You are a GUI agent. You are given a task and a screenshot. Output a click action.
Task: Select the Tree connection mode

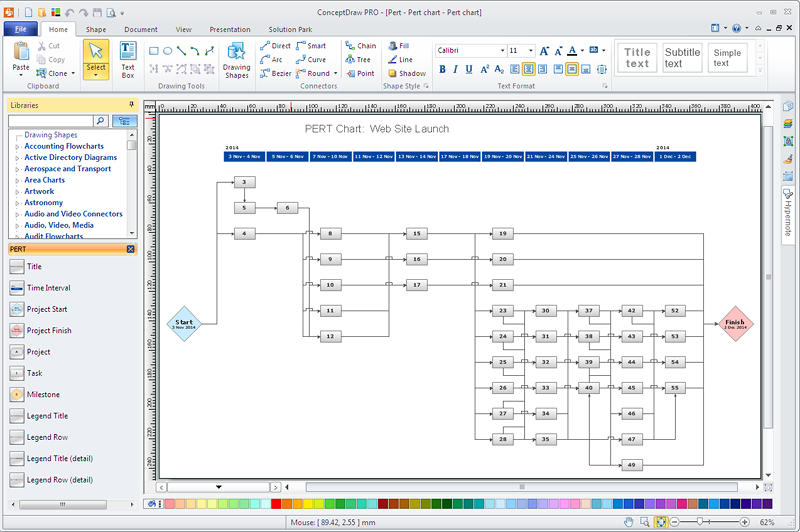click(x=358, y=60)
